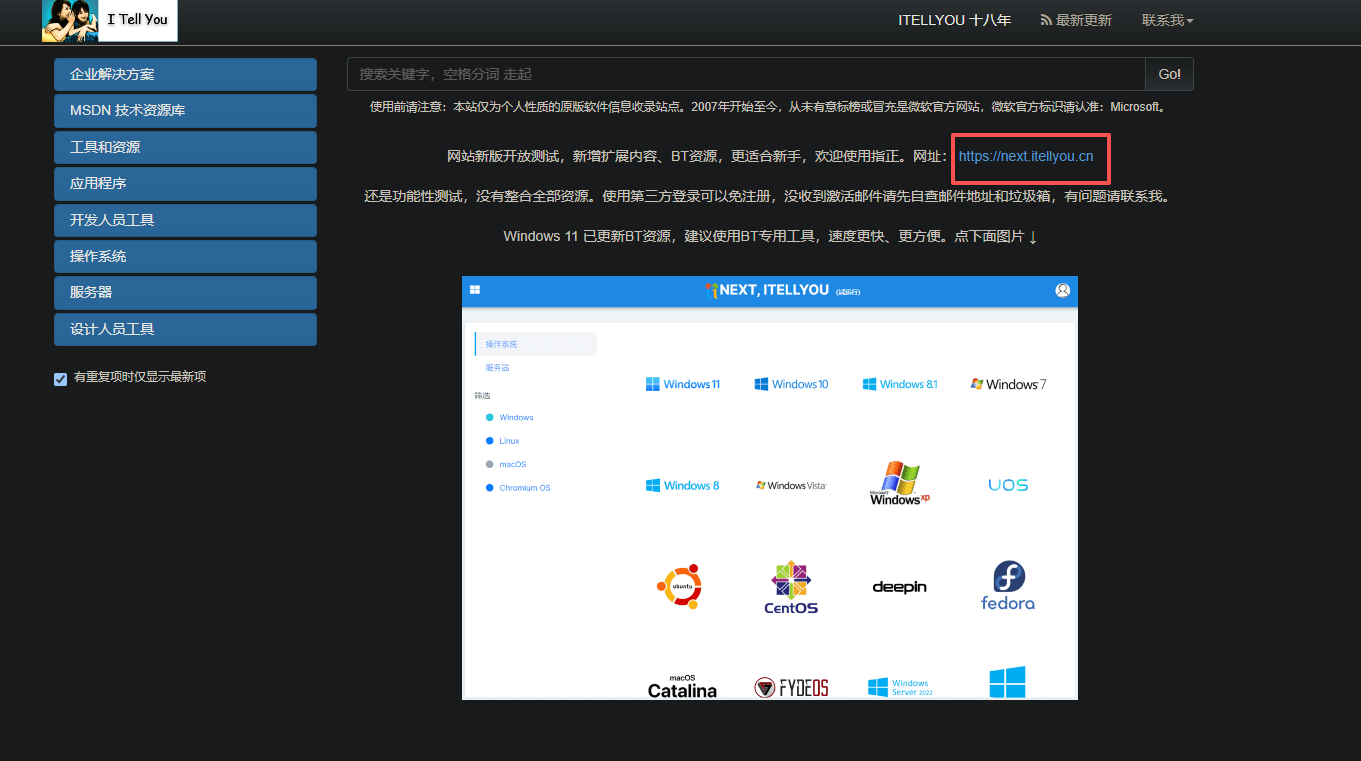The width and height of the screenshot is (1361, 761).
Task: Click the I Tell You site logo
Action: 108,20
